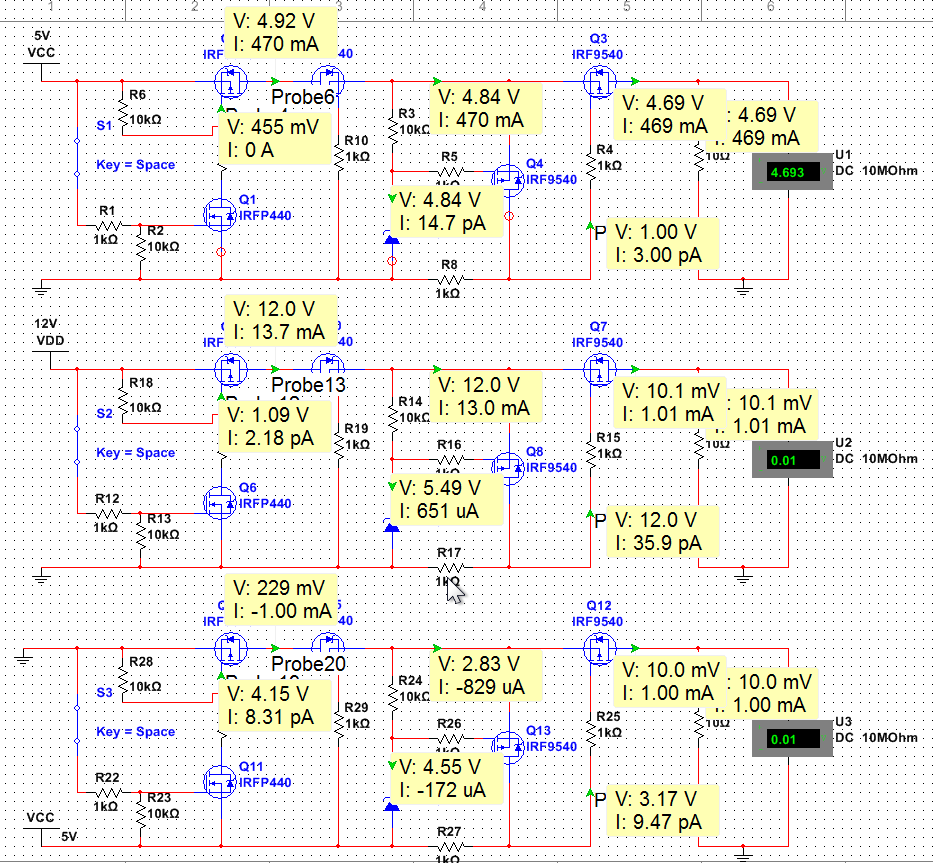Screen dimensions: 933x863
Task: Click probe readout 'V: 12.0 V I: 13.7 mA'
Action: click(281, 321)
